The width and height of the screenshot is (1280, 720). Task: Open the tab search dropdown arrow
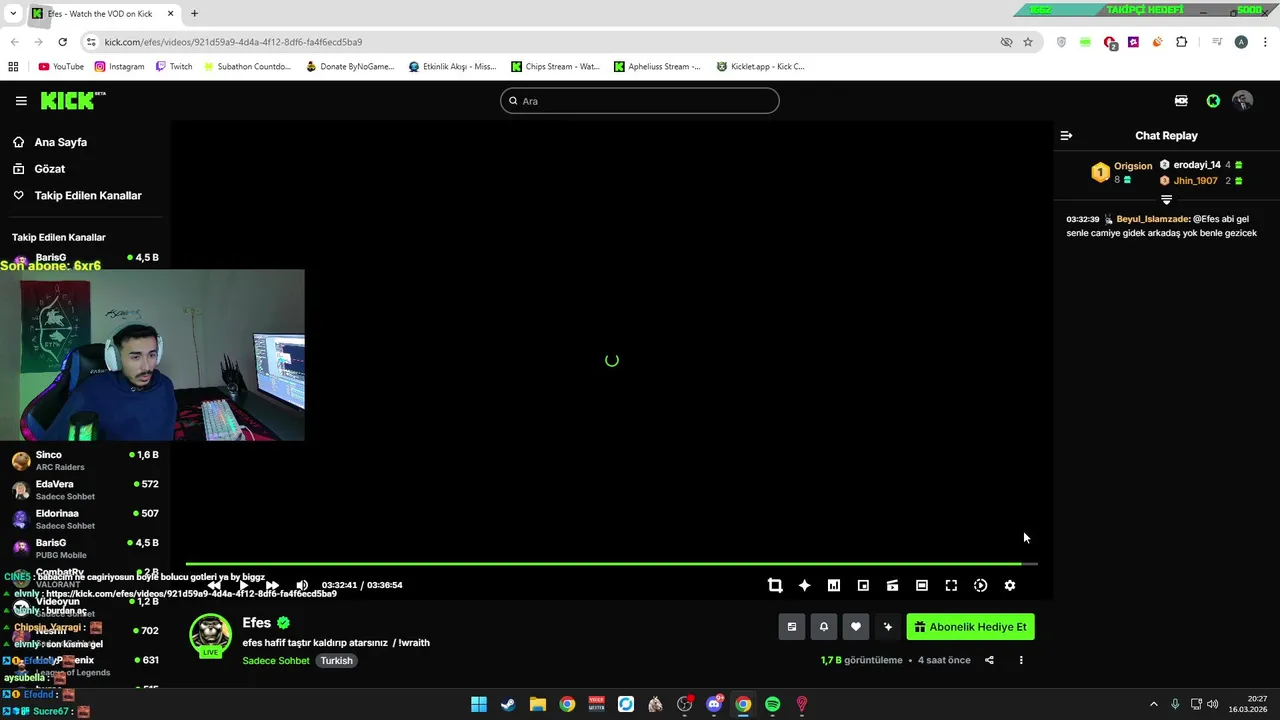pos(13,14)
